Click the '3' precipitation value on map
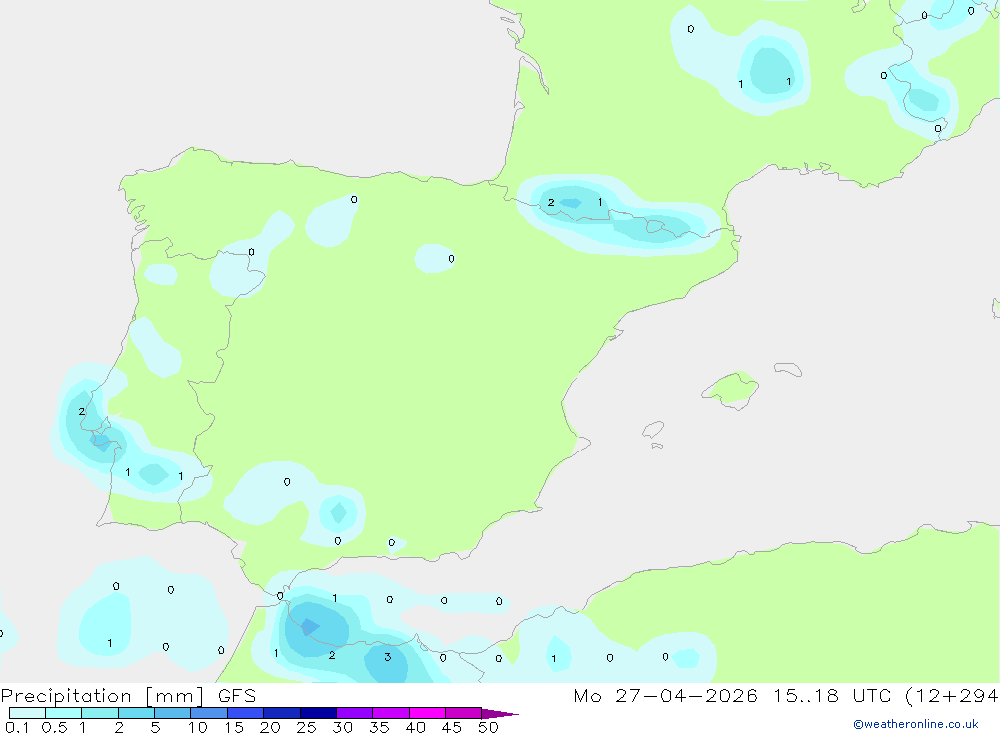 387,656
